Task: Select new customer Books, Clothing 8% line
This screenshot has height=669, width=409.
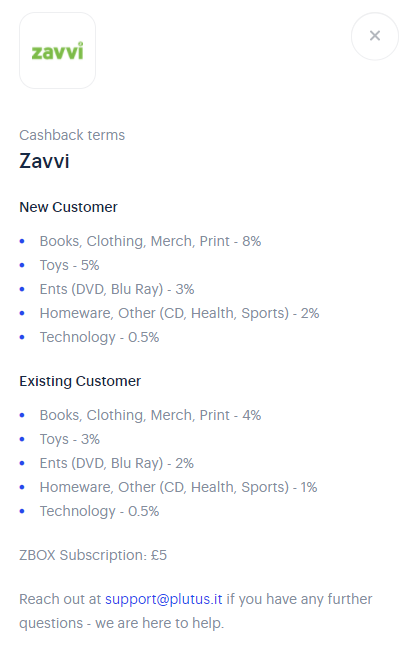Action: (x=150, y=241)
